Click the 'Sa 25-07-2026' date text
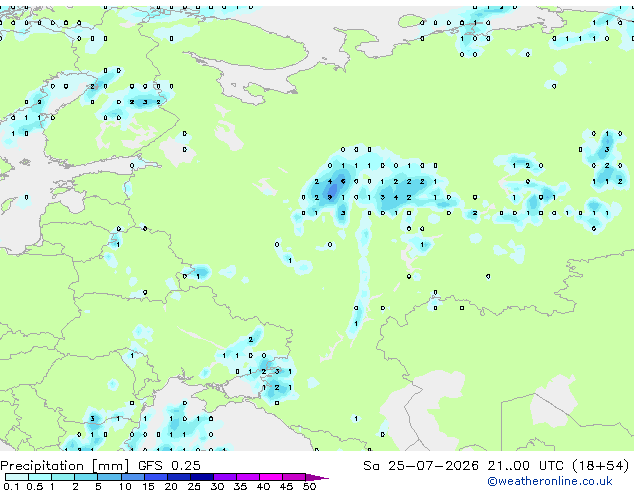The height and width of the screenshot is (490, 634). [x=421, y=466]
